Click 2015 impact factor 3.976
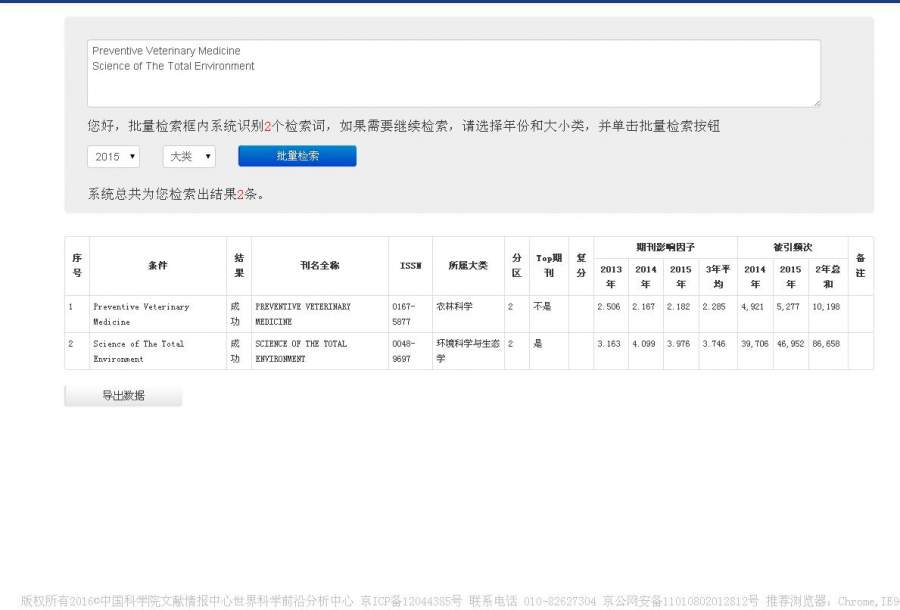 (679, 344)
